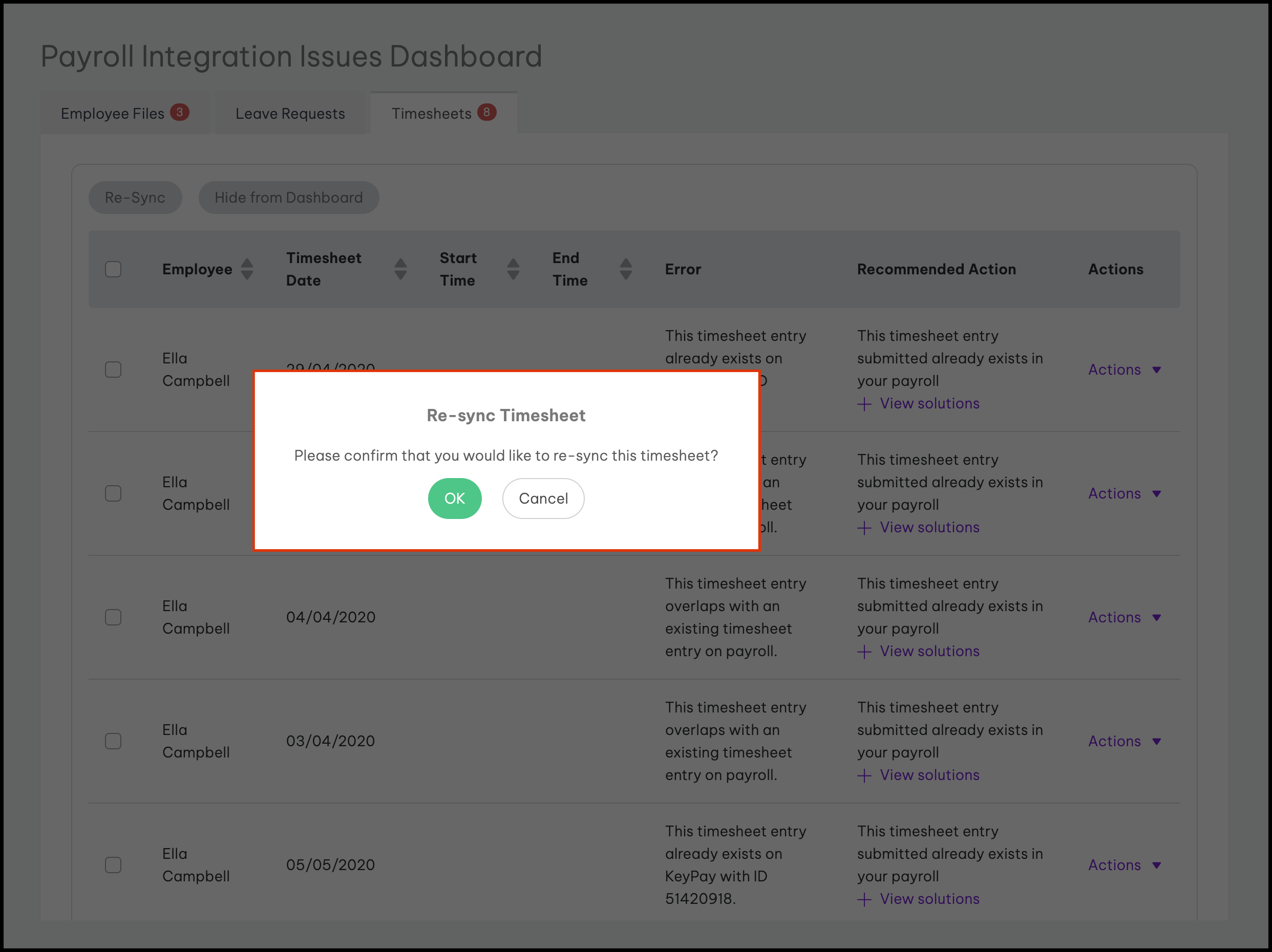Click Hide from Dashboard button

288,198
